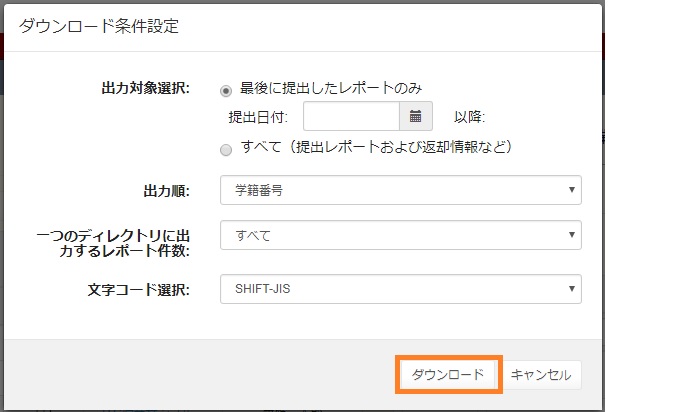This screenshot has width=700, height=412.
Task: Click the 提出日付 label text
Action: [258, 117]
